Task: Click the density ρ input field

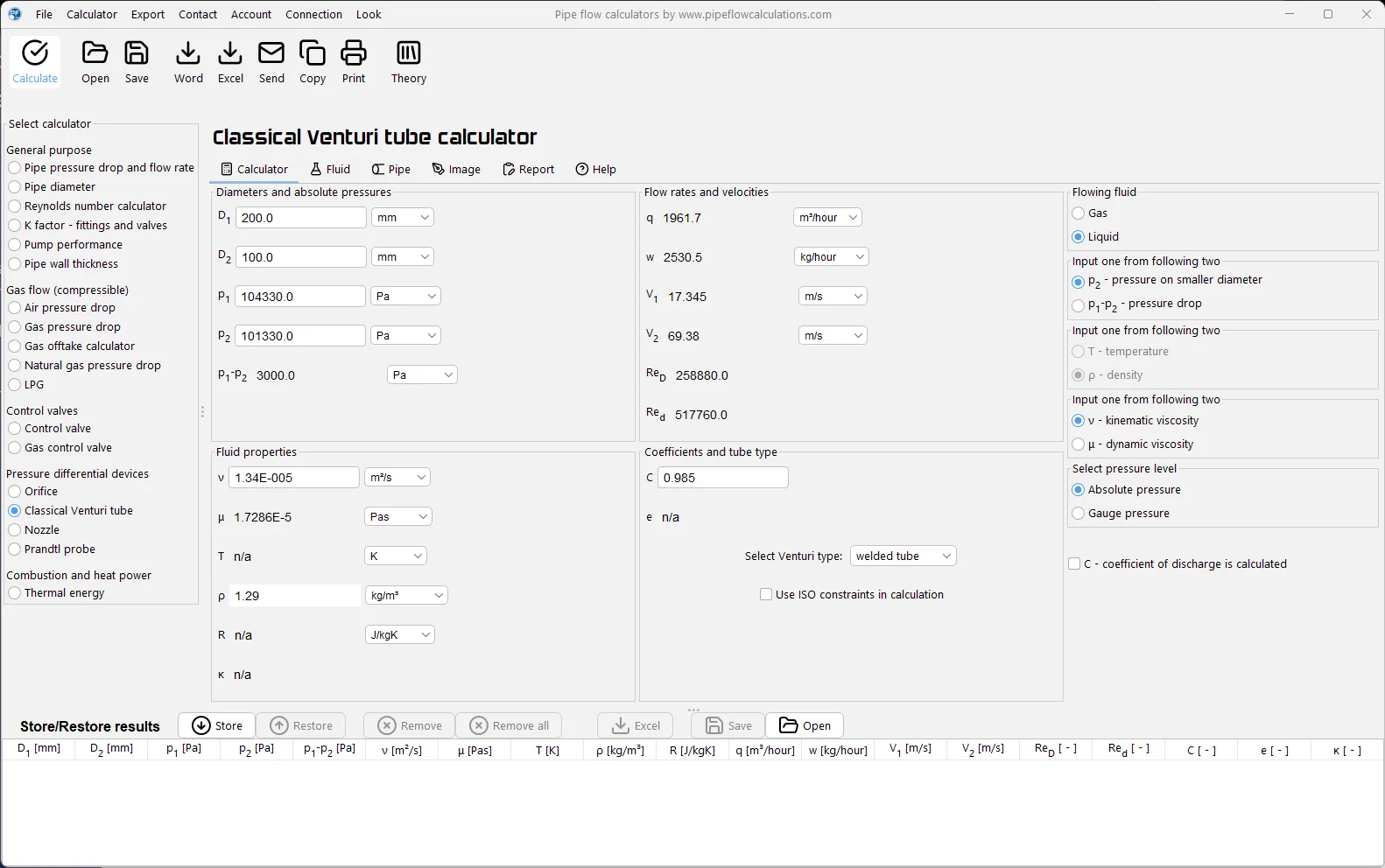Action: point(295,596)
